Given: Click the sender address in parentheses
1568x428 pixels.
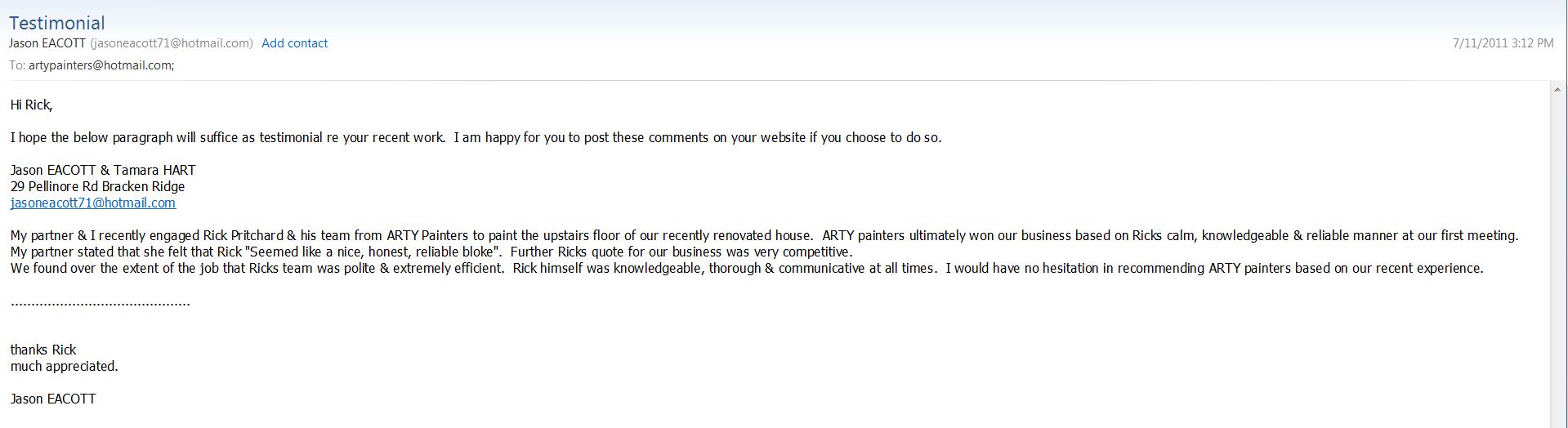Looking at the screenshot, I should (172, 43).
